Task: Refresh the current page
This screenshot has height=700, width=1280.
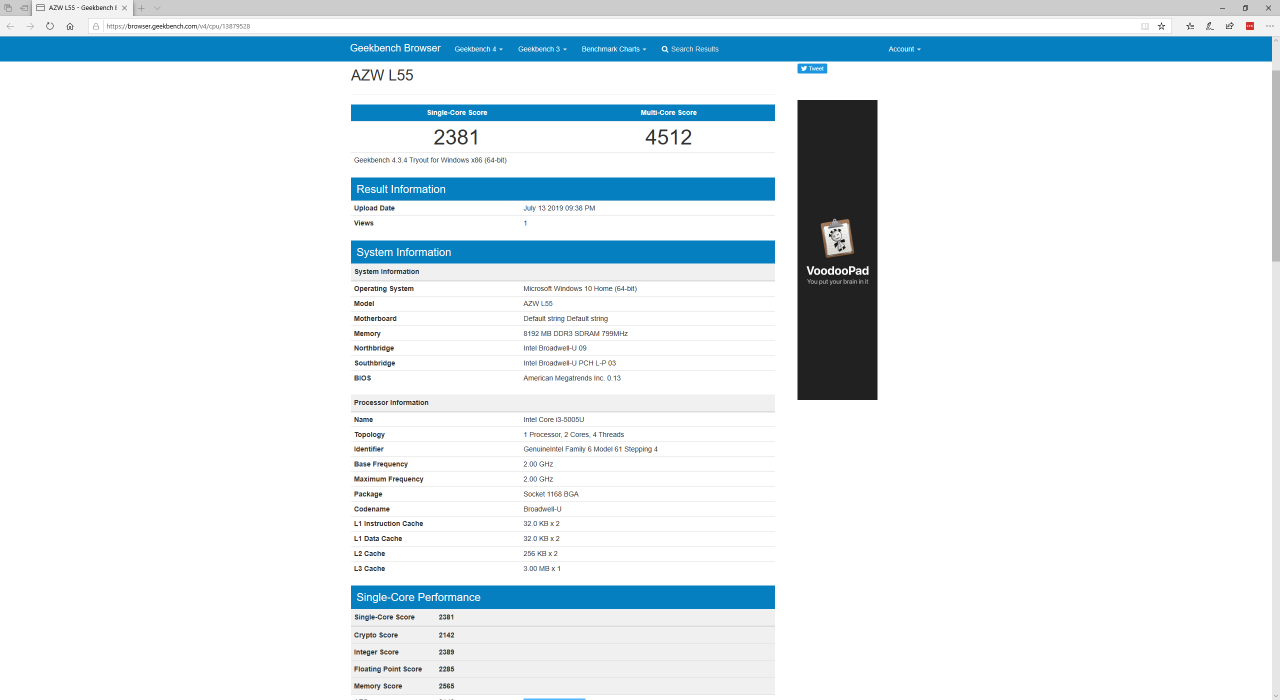Action: point(50,26)
